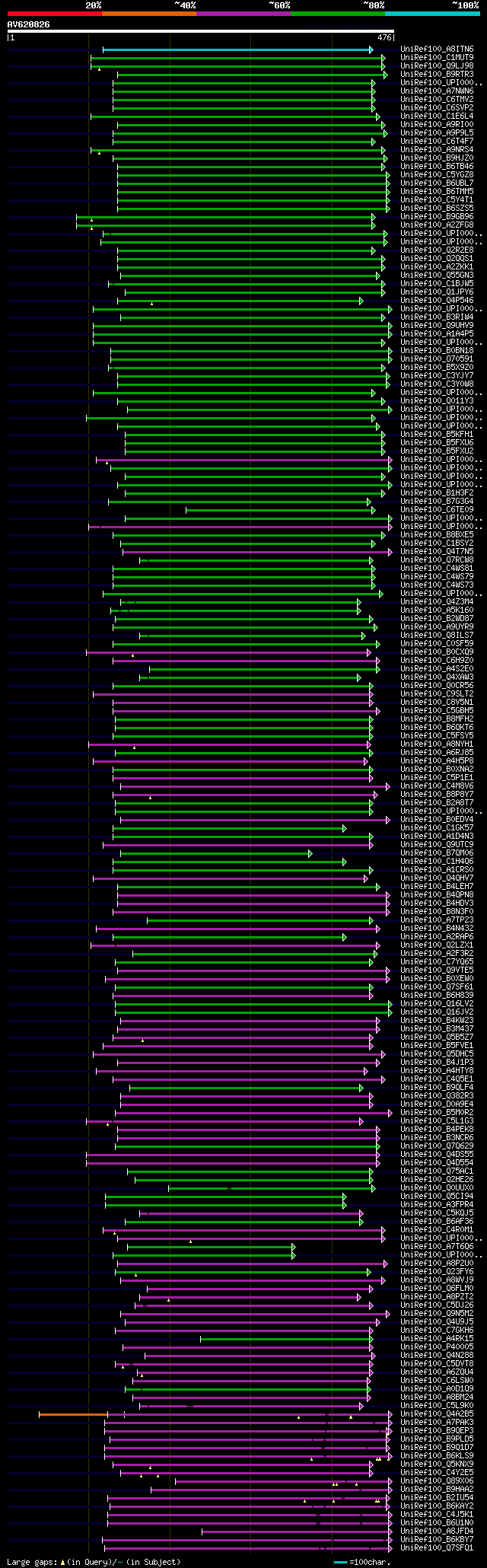The width and height of the screenshot is (487, 1568).
Task: Click the UniRef100_C1GK57 label
Action: pyautogui.click(x=437, y=828)
